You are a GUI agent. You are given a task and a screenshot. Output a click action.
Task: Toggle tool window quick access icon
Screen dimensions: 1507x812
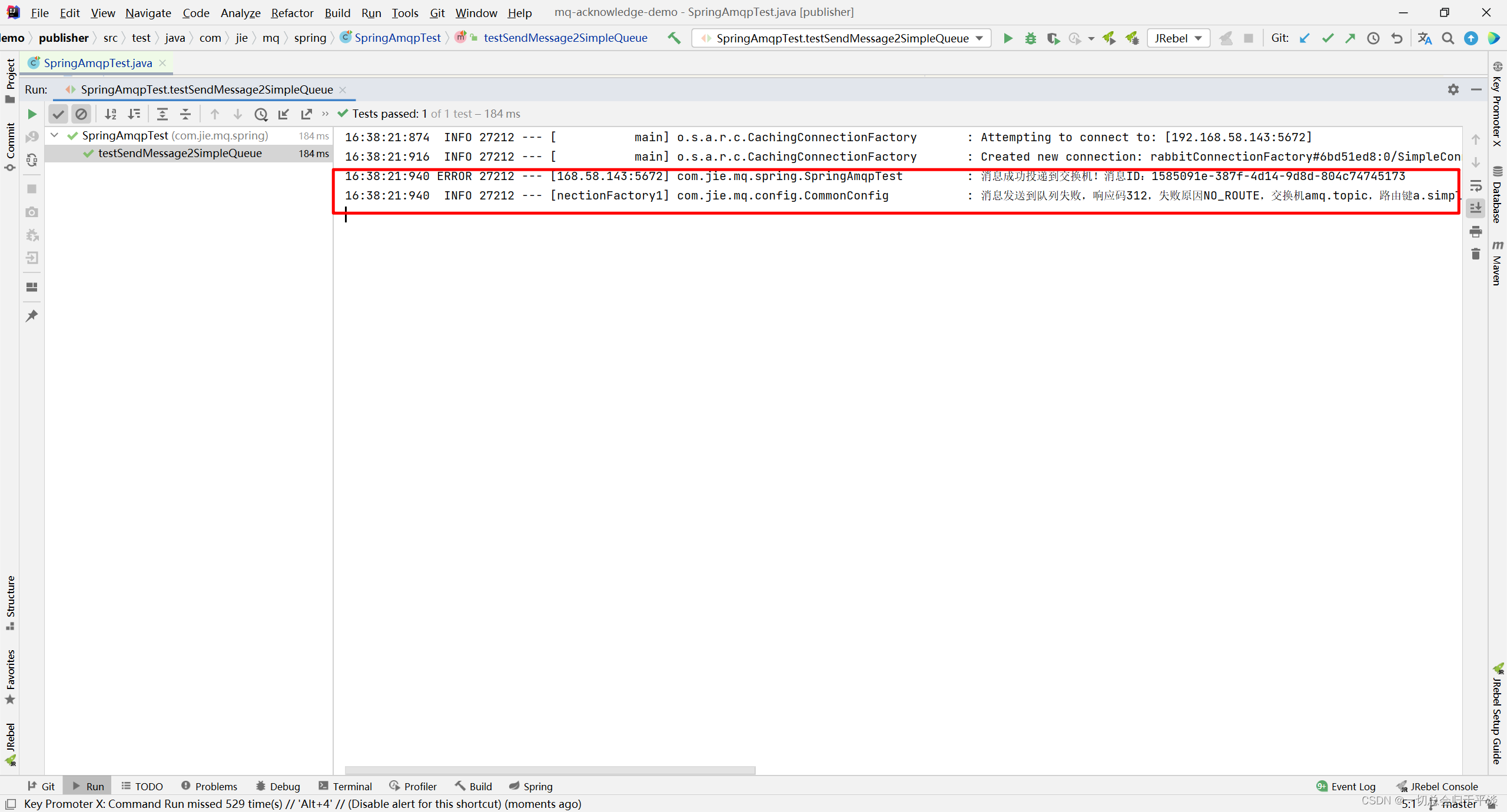coord(10,804)
